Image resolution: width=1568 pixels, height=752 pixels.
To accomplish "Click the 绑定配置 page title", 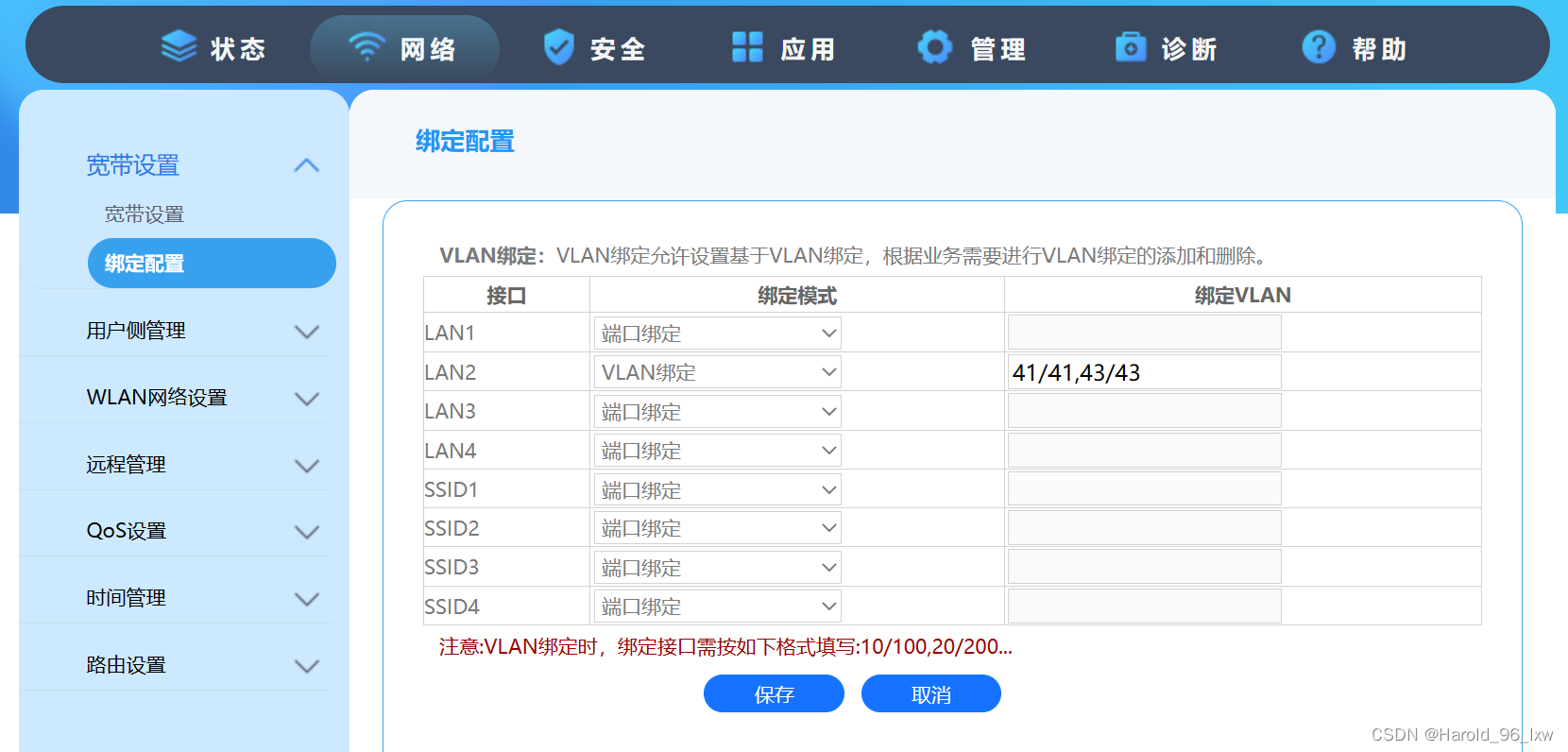I will 465,142.
